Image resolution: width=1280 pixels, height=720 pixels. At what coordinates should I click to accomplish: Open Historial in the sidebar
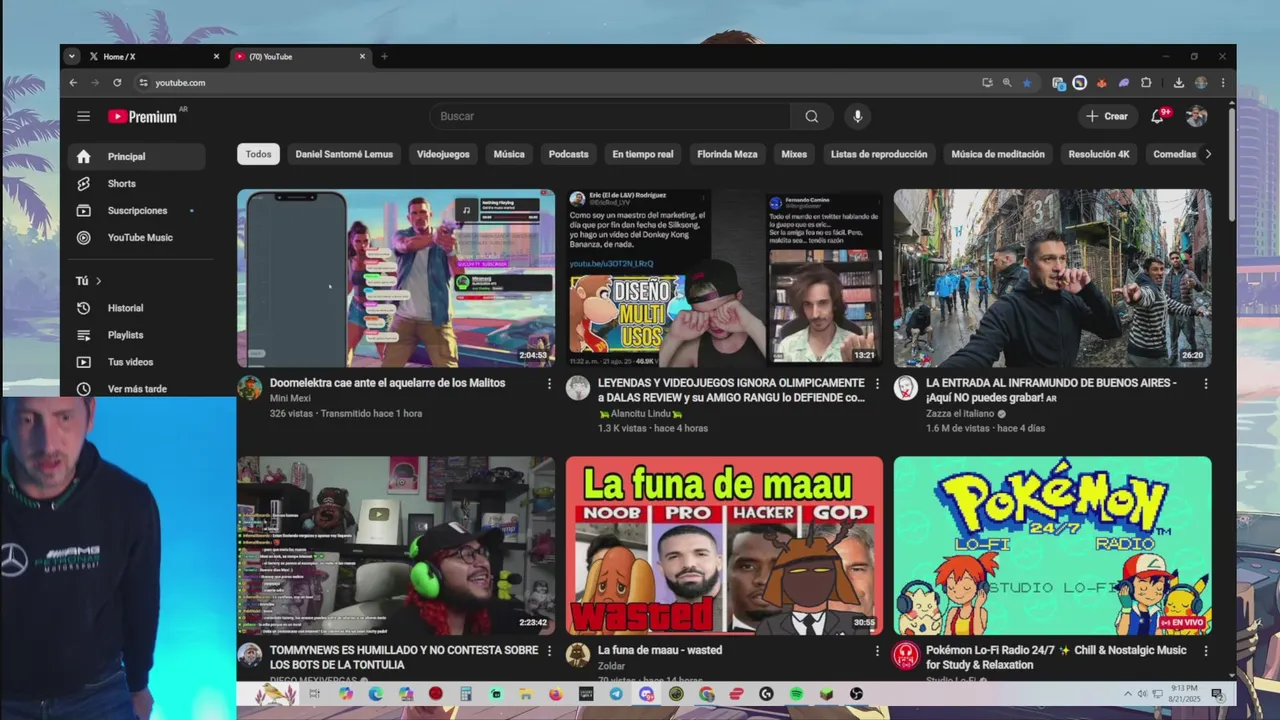tap(137, 308)
